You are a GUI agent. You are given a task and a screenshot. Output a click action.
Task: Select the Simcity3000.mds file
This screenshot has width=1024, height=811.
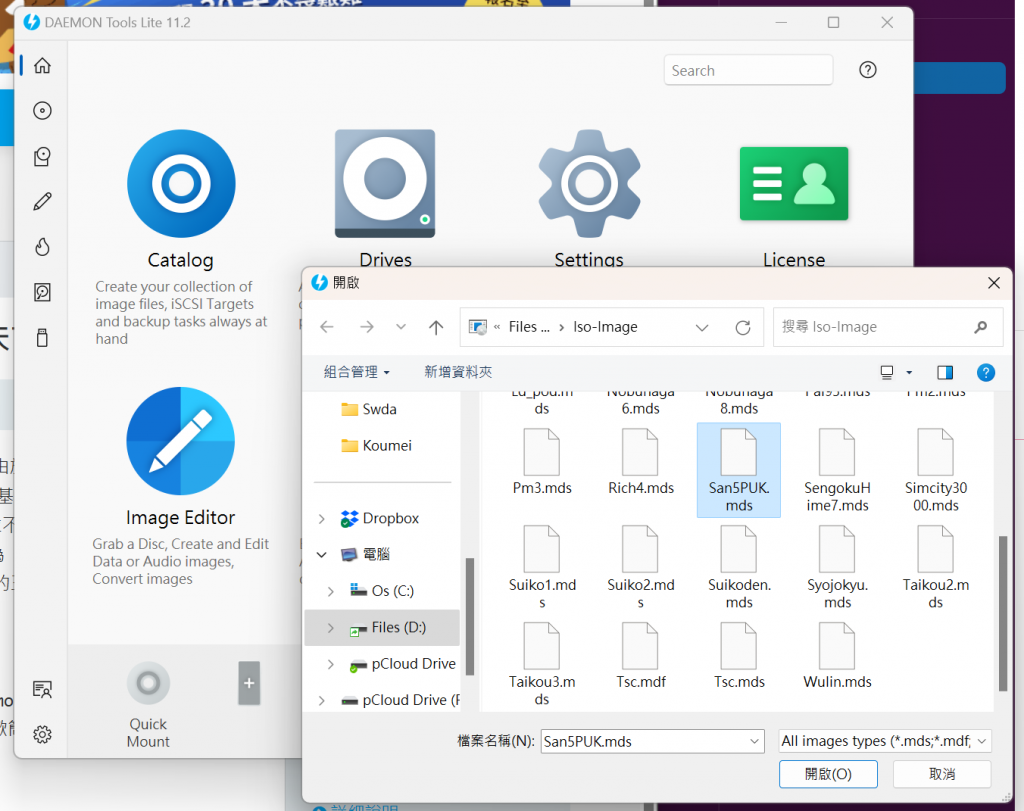(x=936, y=470)
